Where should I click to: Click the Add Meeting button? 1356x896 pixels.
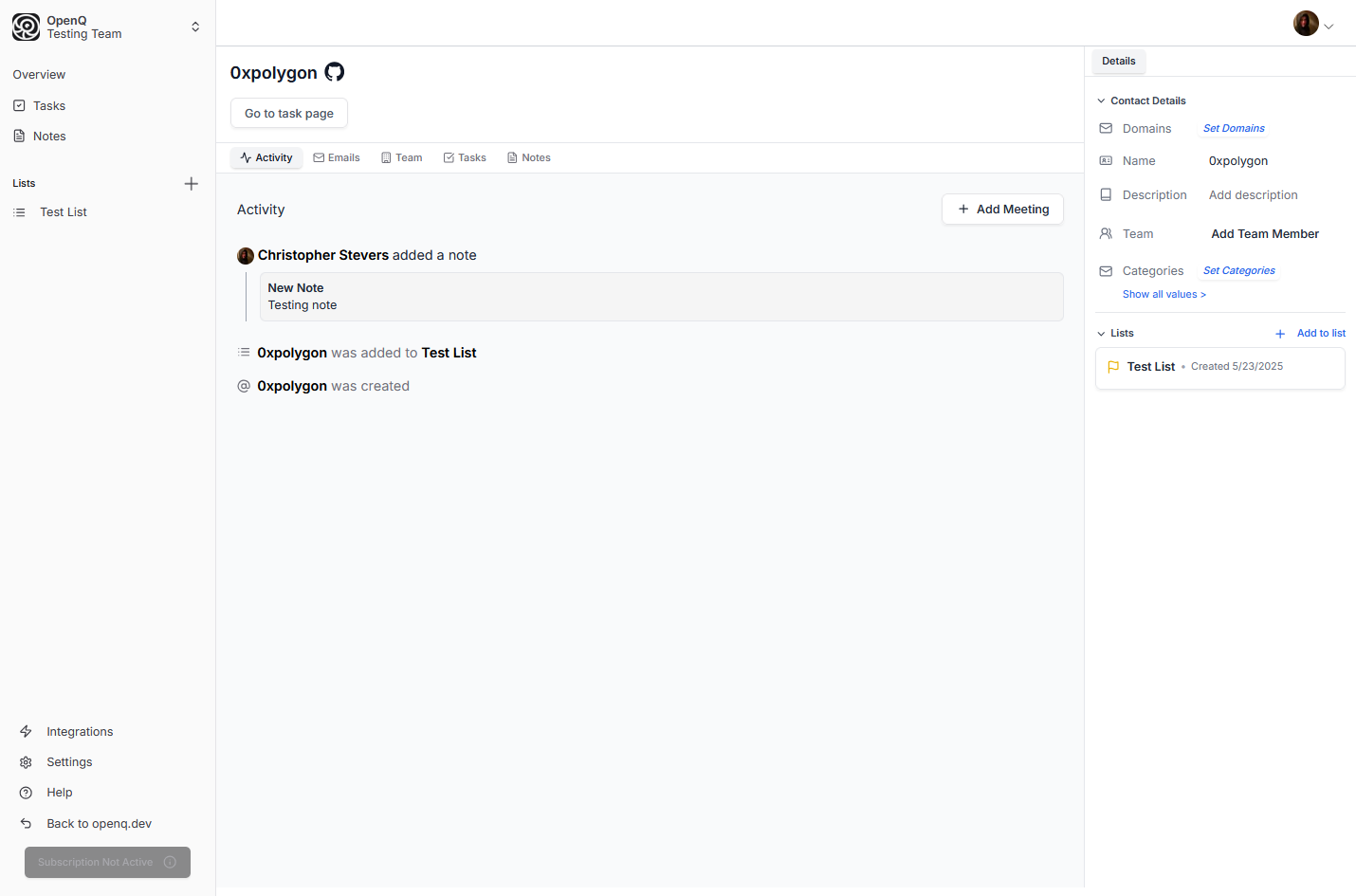point(1002,209)
